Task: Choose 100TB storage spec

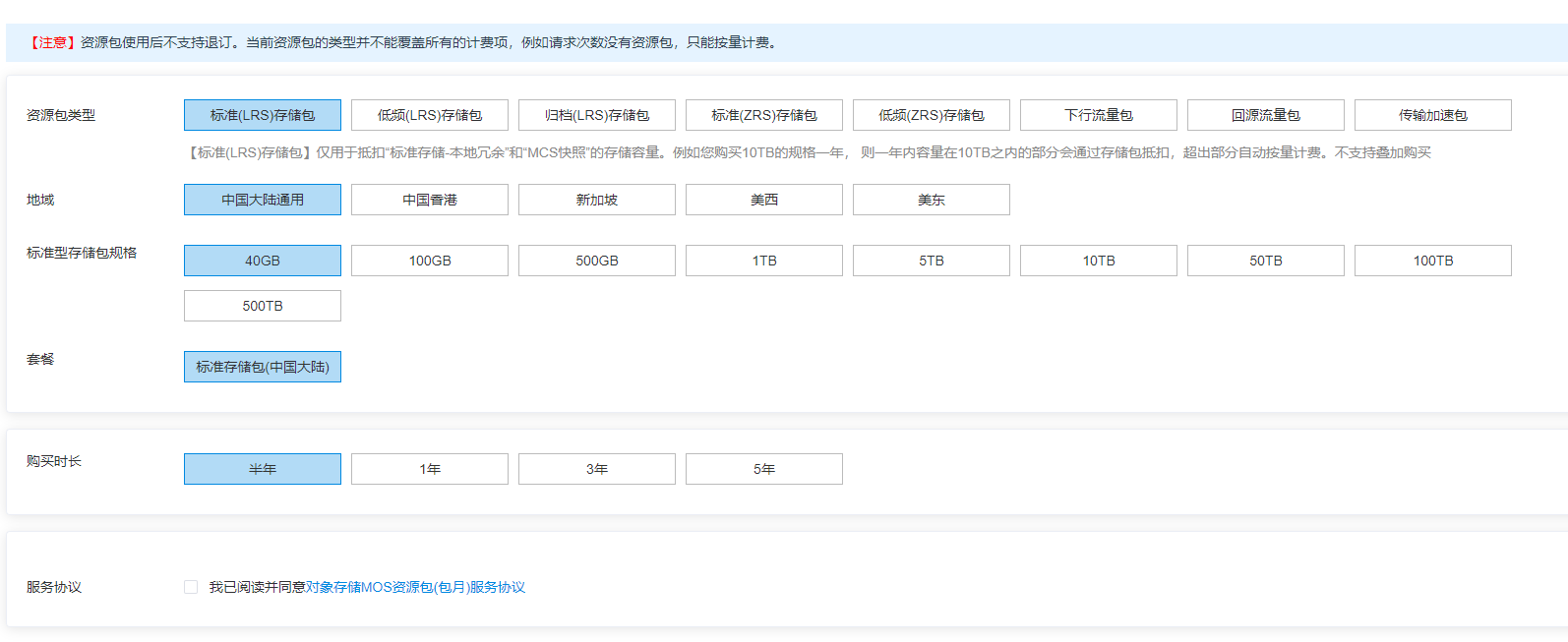Action: [x=1433, y=261]
